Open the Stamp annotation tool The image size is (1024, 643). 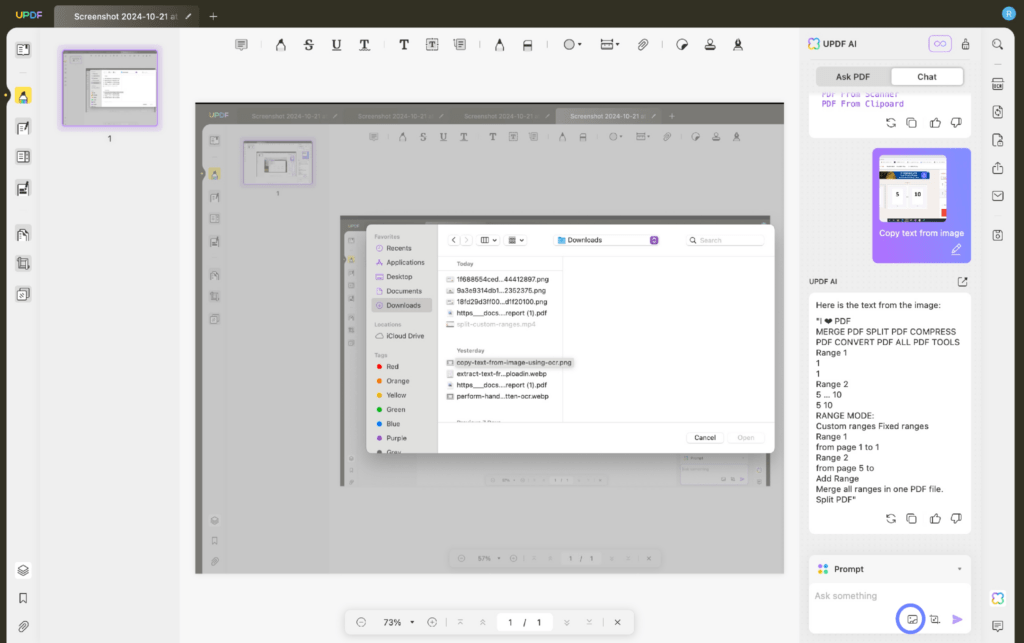tap(710, 44)
